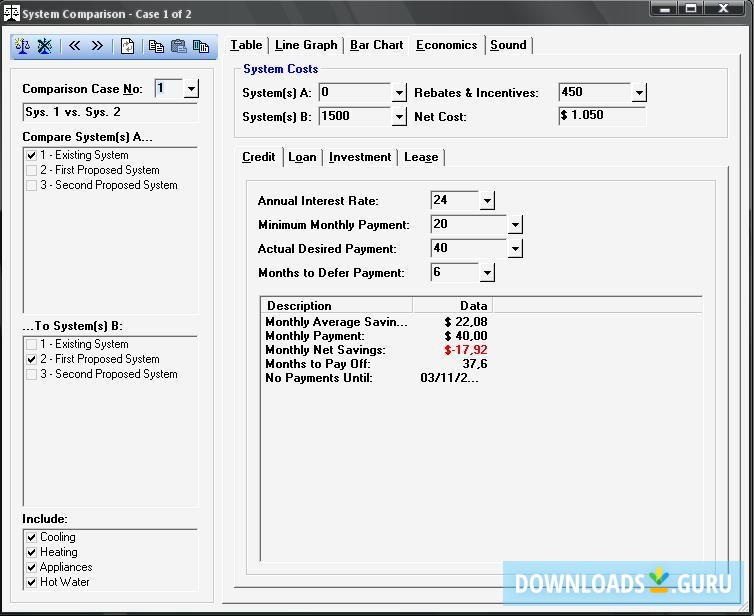The width and height of the screenshot is (754, 616).
Task: Open the Comparison Case No dropdown
Action: (x=191, y=89)
